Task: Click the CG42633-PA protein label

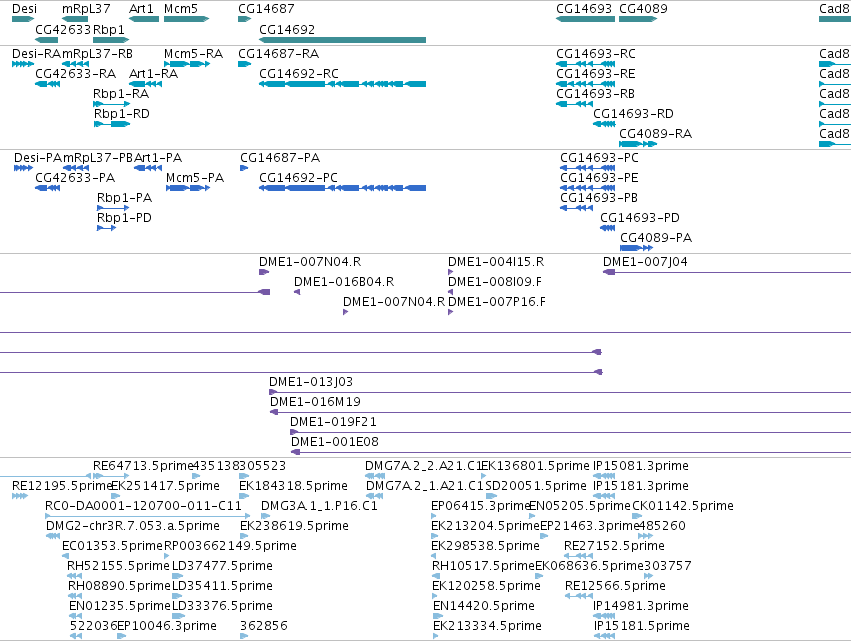Action: tap(75, 178)
